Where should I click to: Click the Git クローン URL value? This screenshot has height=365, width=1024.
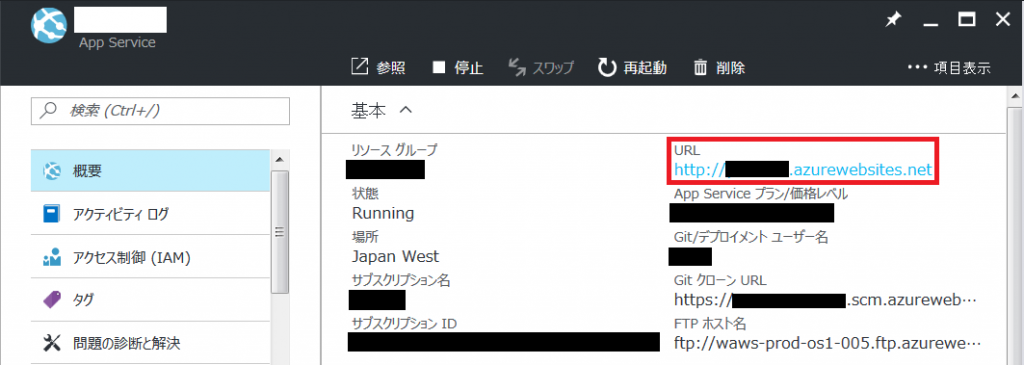coord(825,300)
